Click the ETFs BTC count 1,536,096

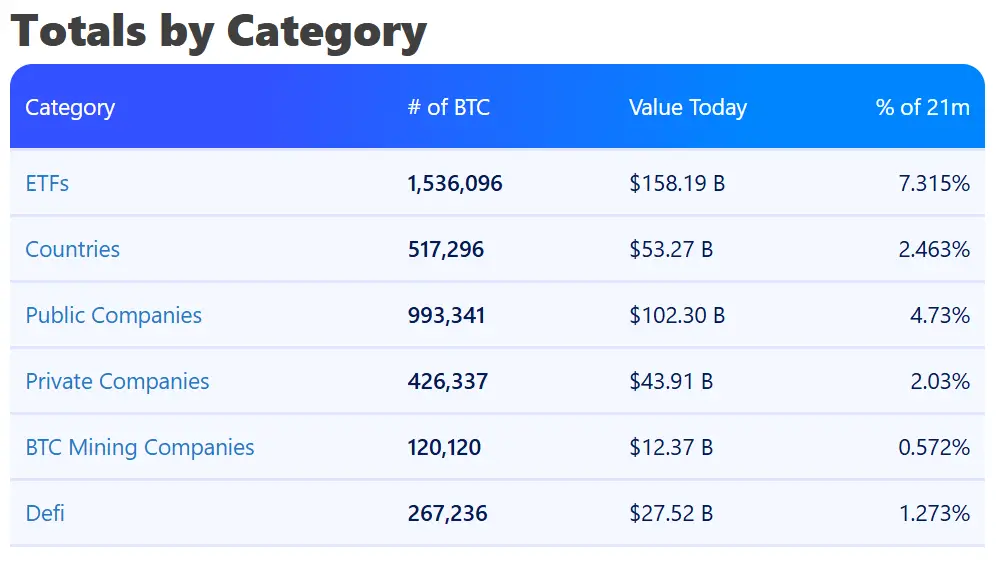(x=454, y=184)
